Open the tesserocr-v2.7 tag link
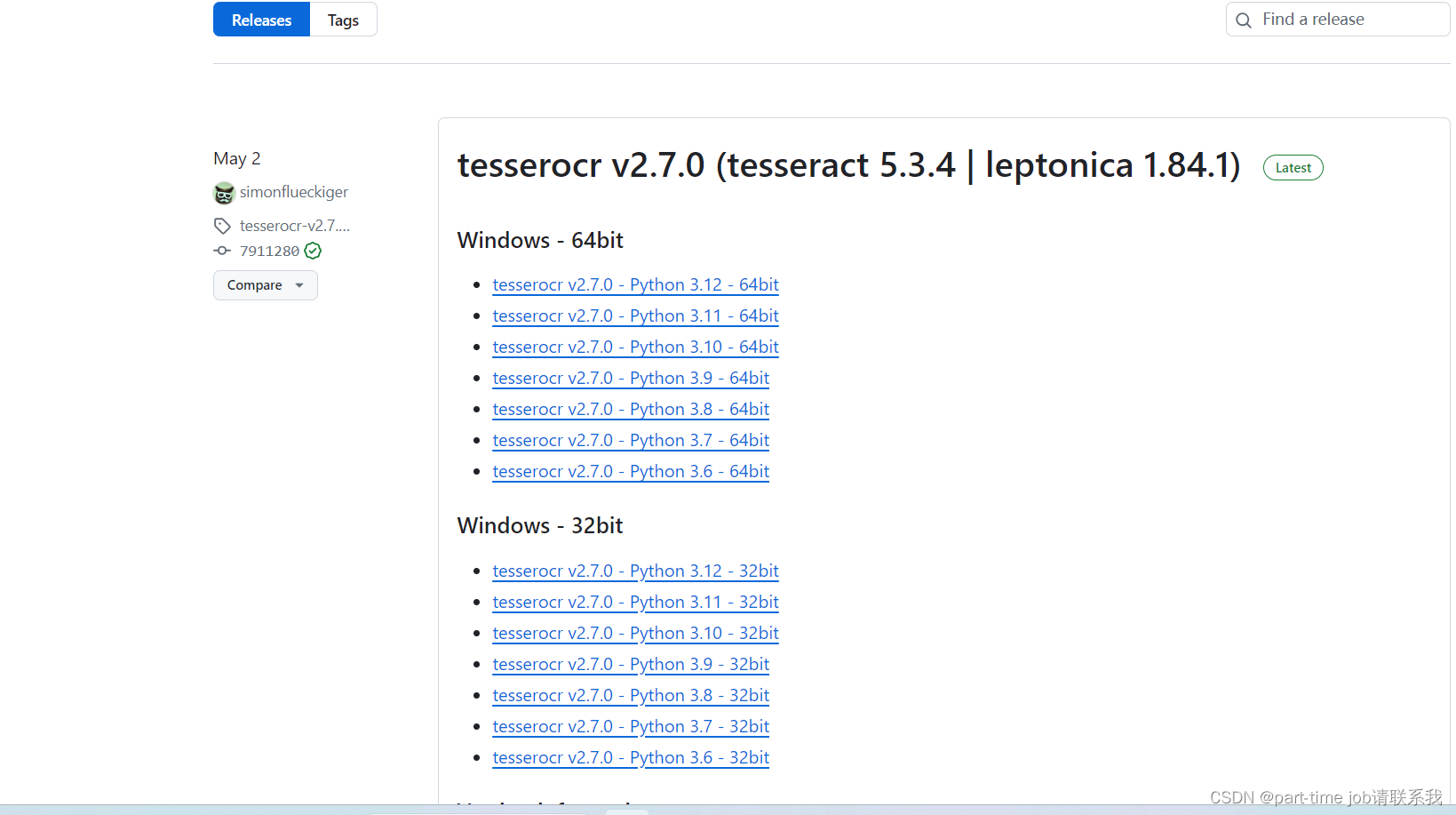1456x815 pixels. point(295,226)
